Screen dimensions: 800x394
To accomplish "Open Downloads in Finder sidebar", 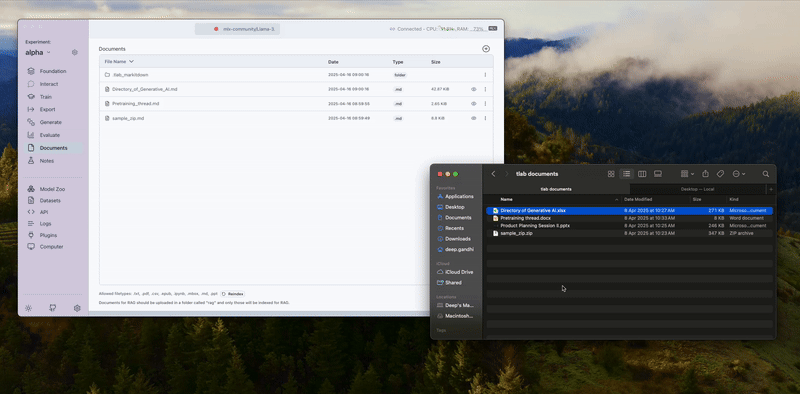I will pyautogui.click(x=455, y=239).
